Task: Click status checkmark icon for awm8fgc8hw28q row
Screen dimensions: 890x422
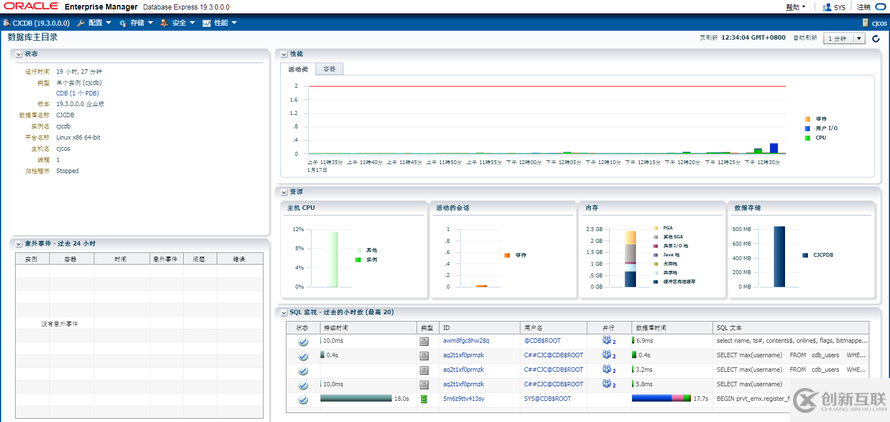Action: pyautogui.click(x=303, y=341)
